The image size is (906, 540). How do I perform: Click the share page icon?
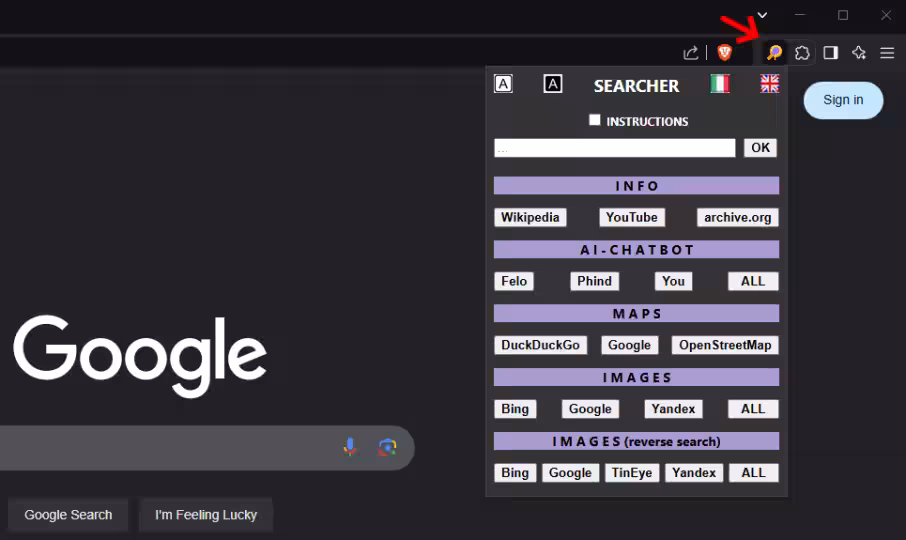coord(691,53)
